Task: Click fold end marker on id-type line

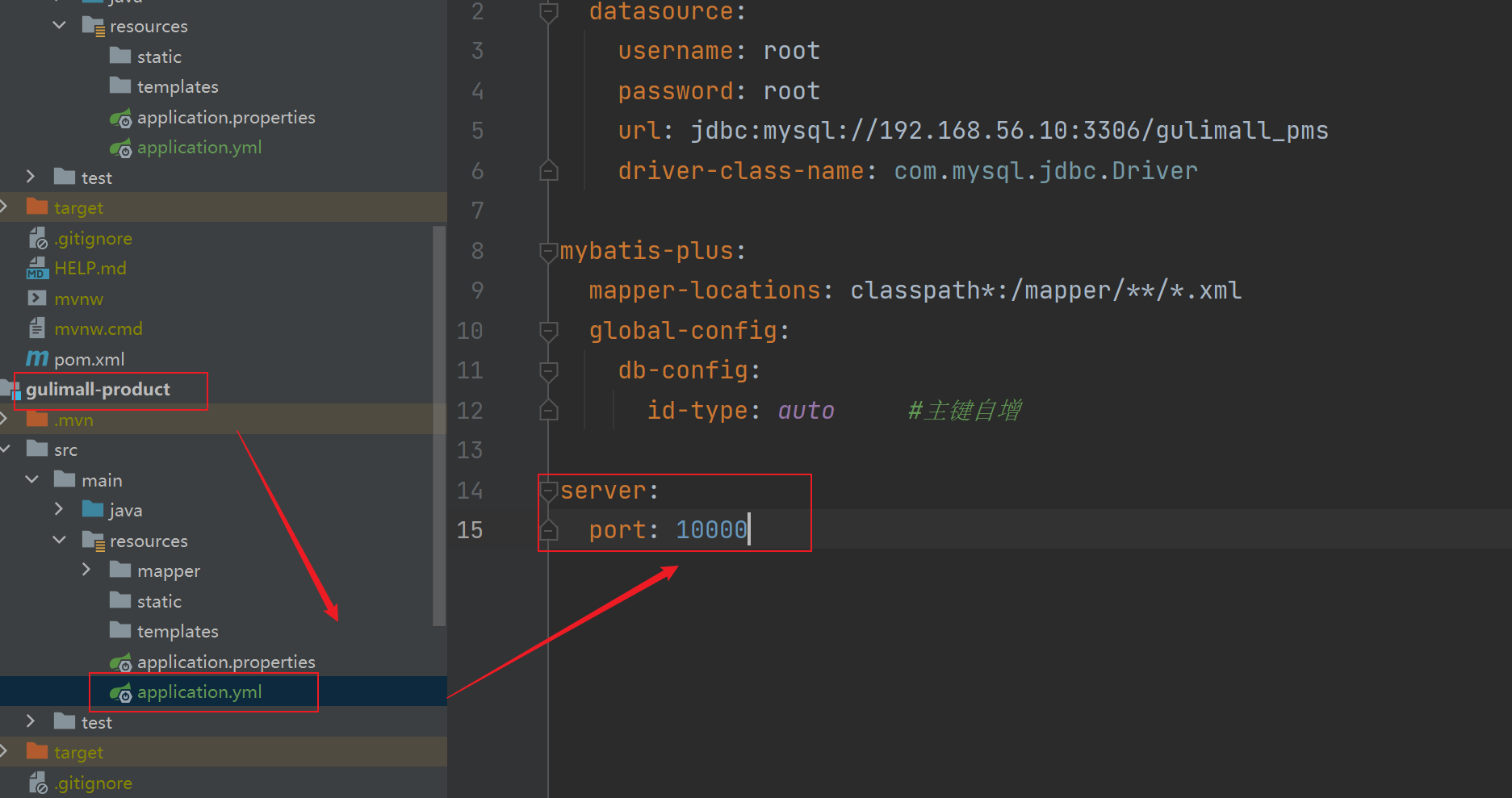Action: pos(548,410)
